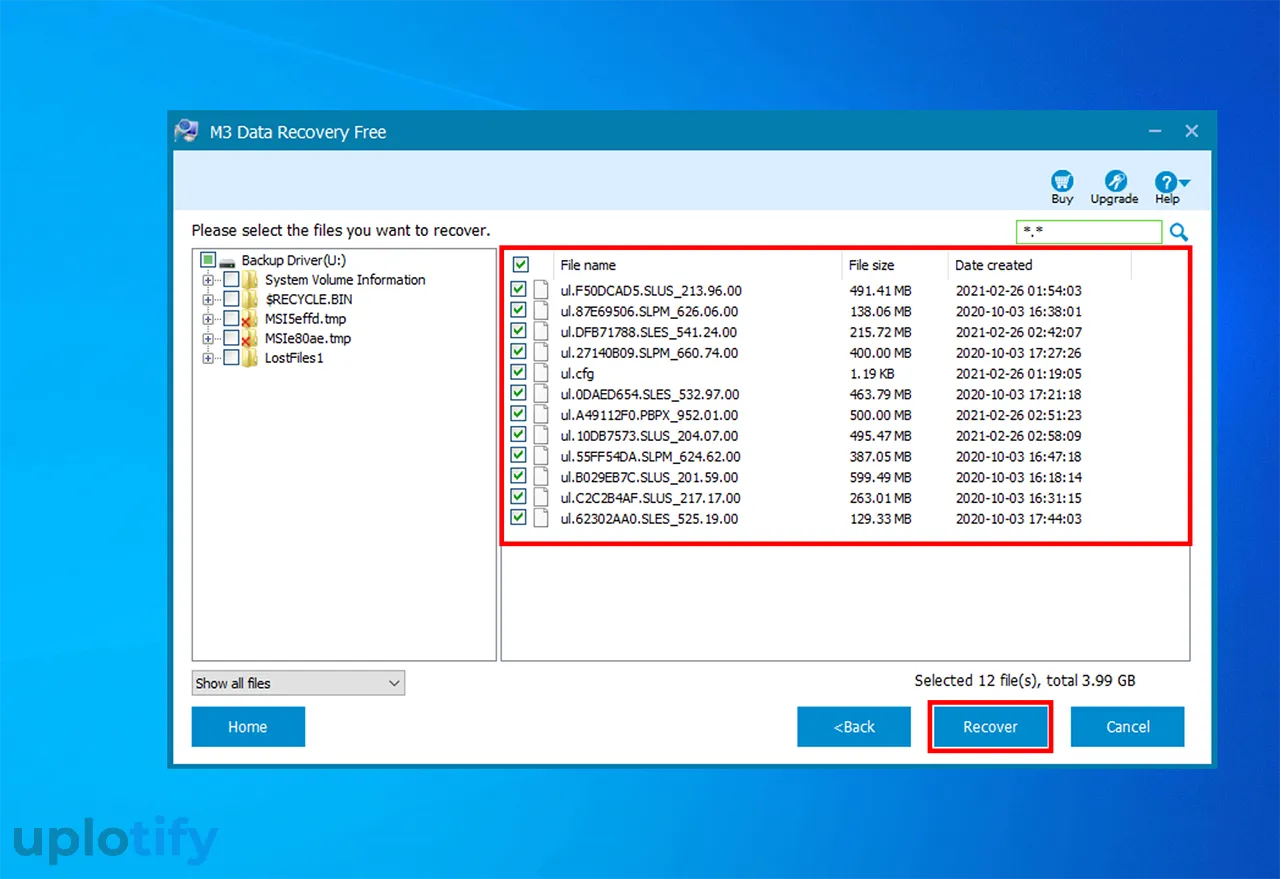Expand the $RECYCLE.BIN tree node
1280x879 pixels.
(x=208, y=299)
